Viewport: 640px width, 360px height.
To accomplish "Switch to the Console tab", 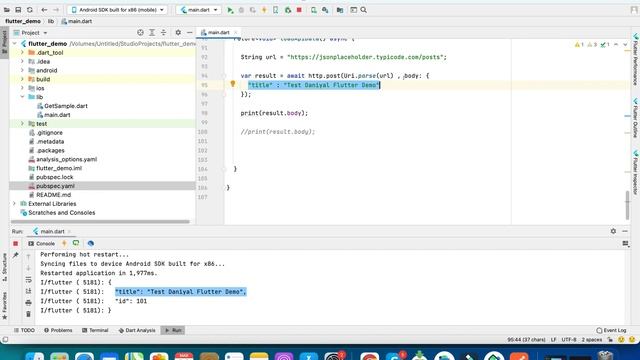I will pyautogui.click(x=41, y=243).
